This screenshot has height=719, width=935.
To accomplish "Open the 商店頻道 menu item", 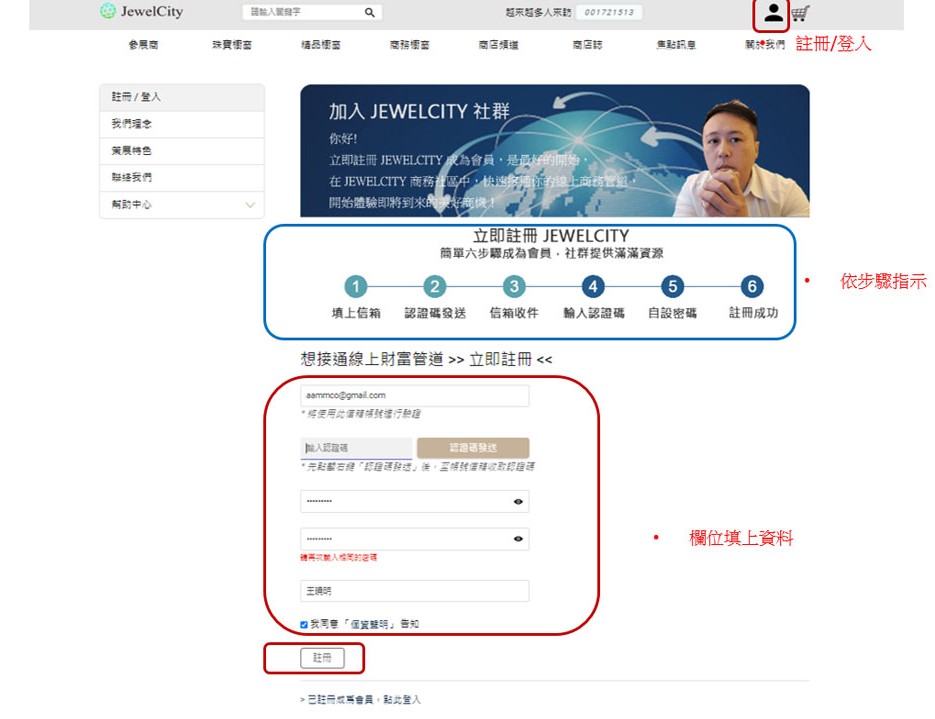I will click(499, 45).
